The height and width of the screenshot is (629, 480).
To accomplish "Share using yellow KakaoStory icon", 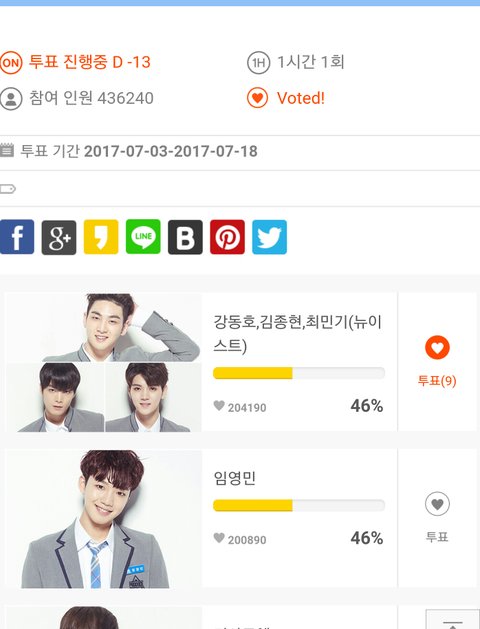I will pos(101,237).
